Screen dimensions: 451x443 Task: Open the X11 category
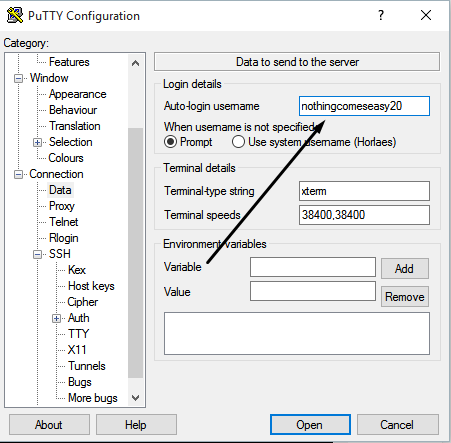tap(77, 350)
